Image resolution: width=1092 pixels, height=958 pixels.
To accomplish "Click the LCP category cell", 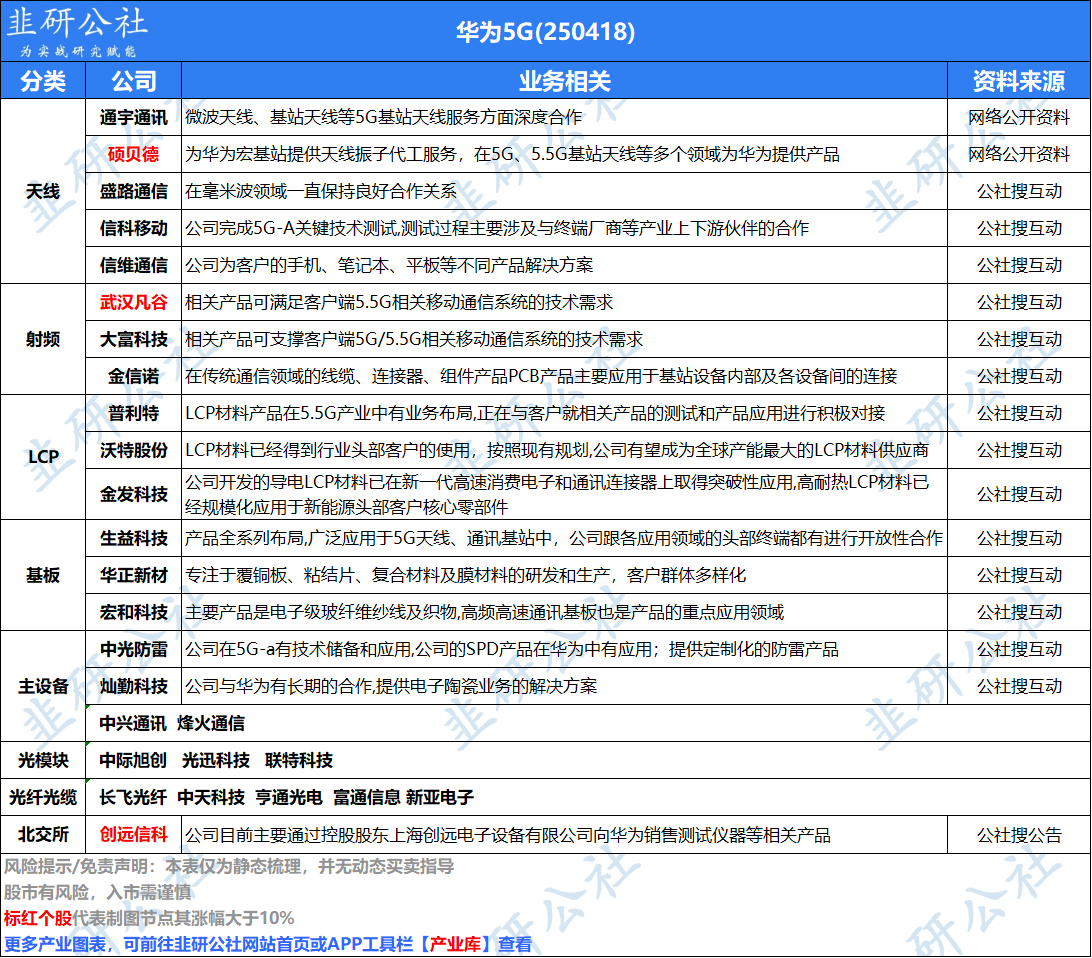I will 43,457.
